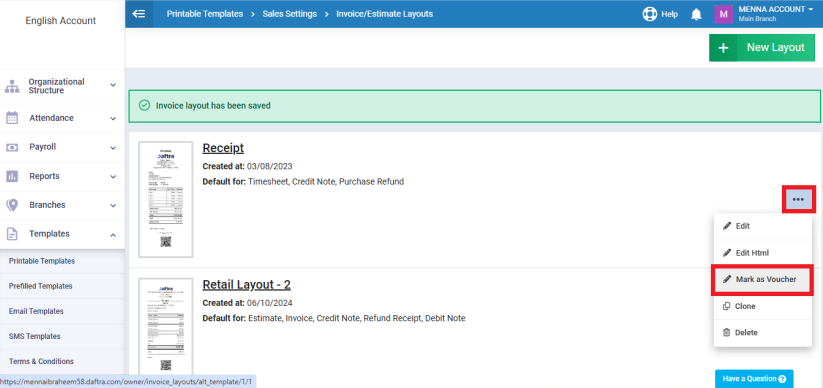Click the Attendance calendar icon
This screenshot has width=823, height=388.
point(12,118)
